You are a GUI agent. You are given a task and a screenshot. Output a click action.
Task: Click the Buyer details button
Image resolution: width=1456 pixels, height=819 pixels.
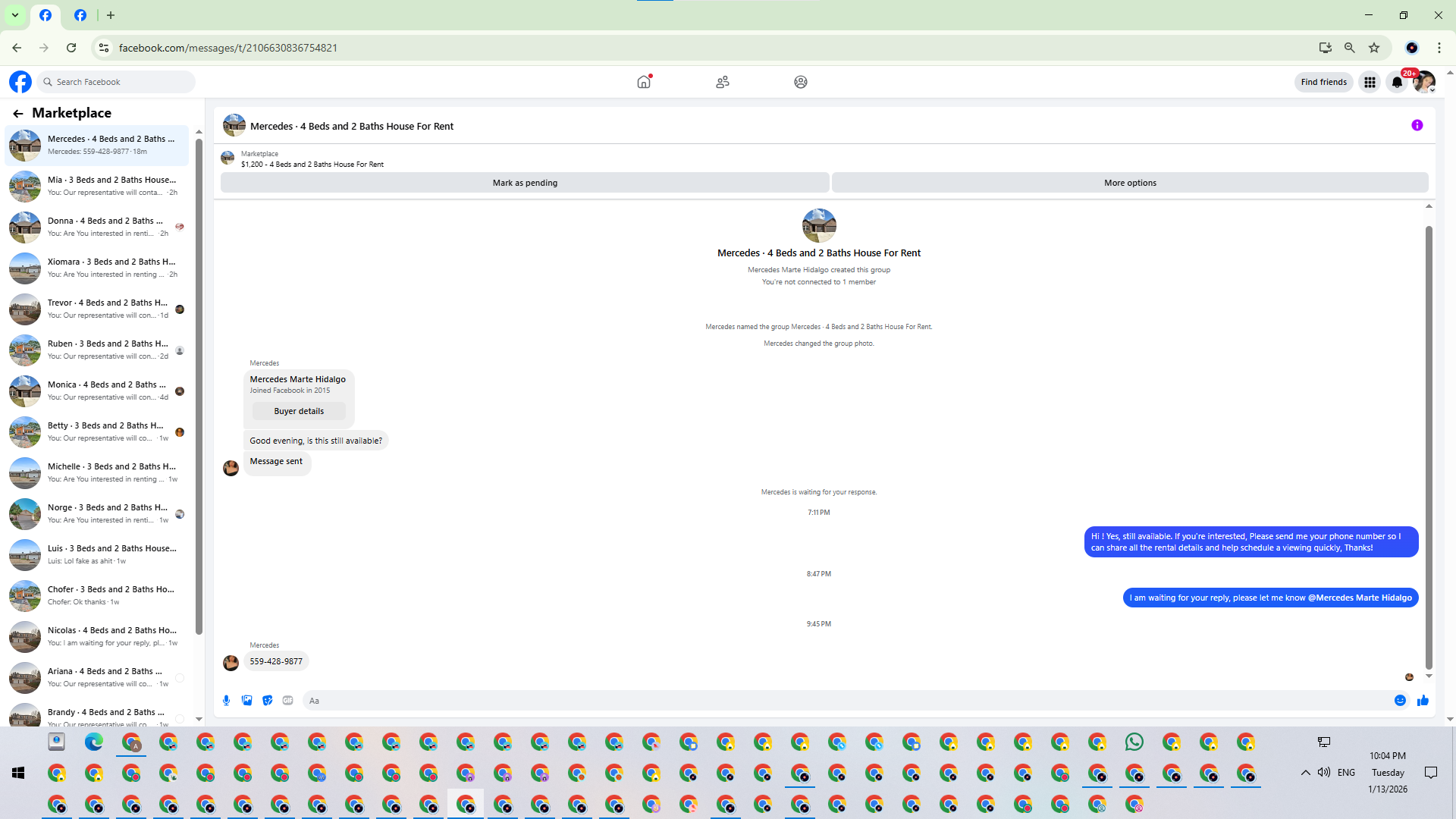click(299, 411)
